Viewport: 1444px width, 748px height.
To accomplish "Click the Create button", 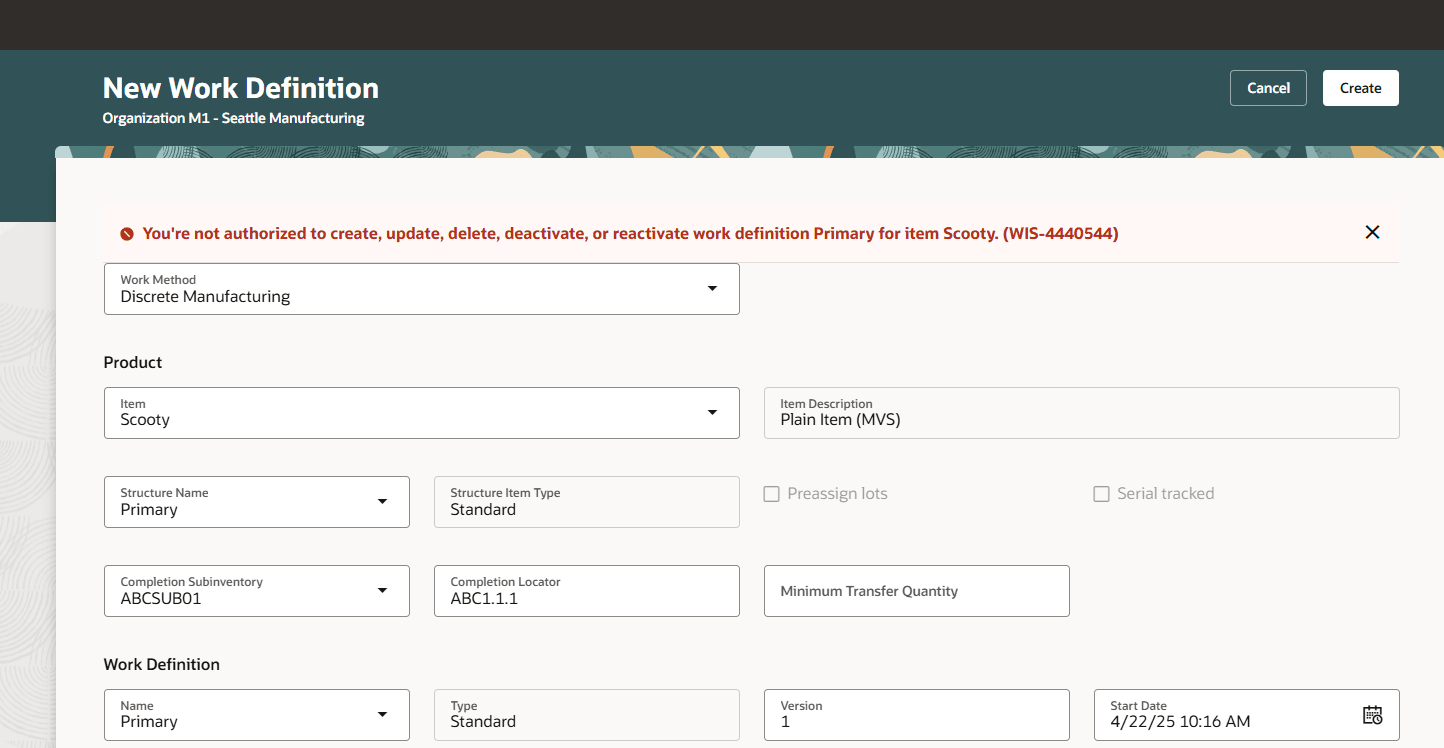I will (1360, 87).
